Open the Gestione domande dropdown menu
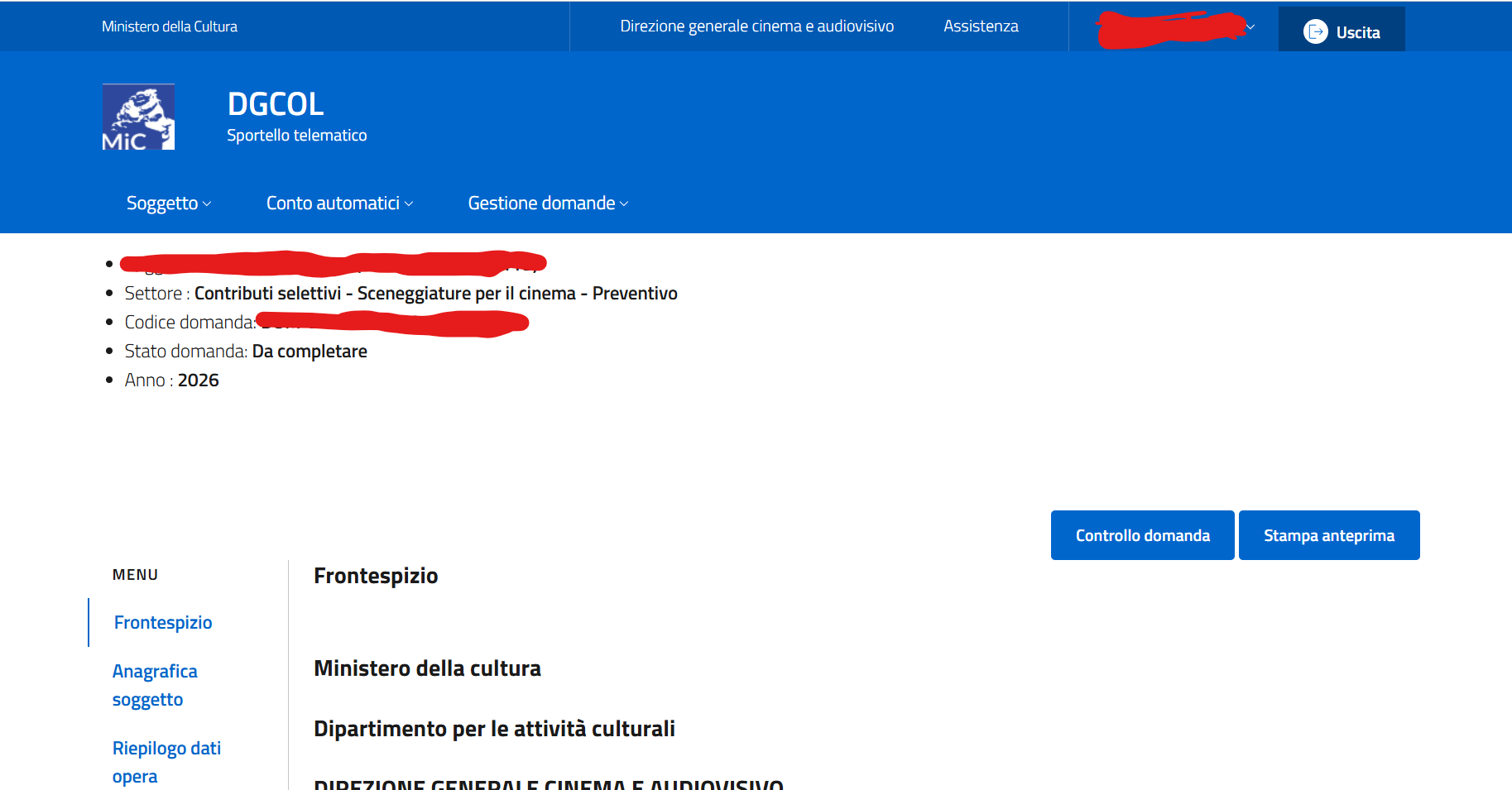 548,203
